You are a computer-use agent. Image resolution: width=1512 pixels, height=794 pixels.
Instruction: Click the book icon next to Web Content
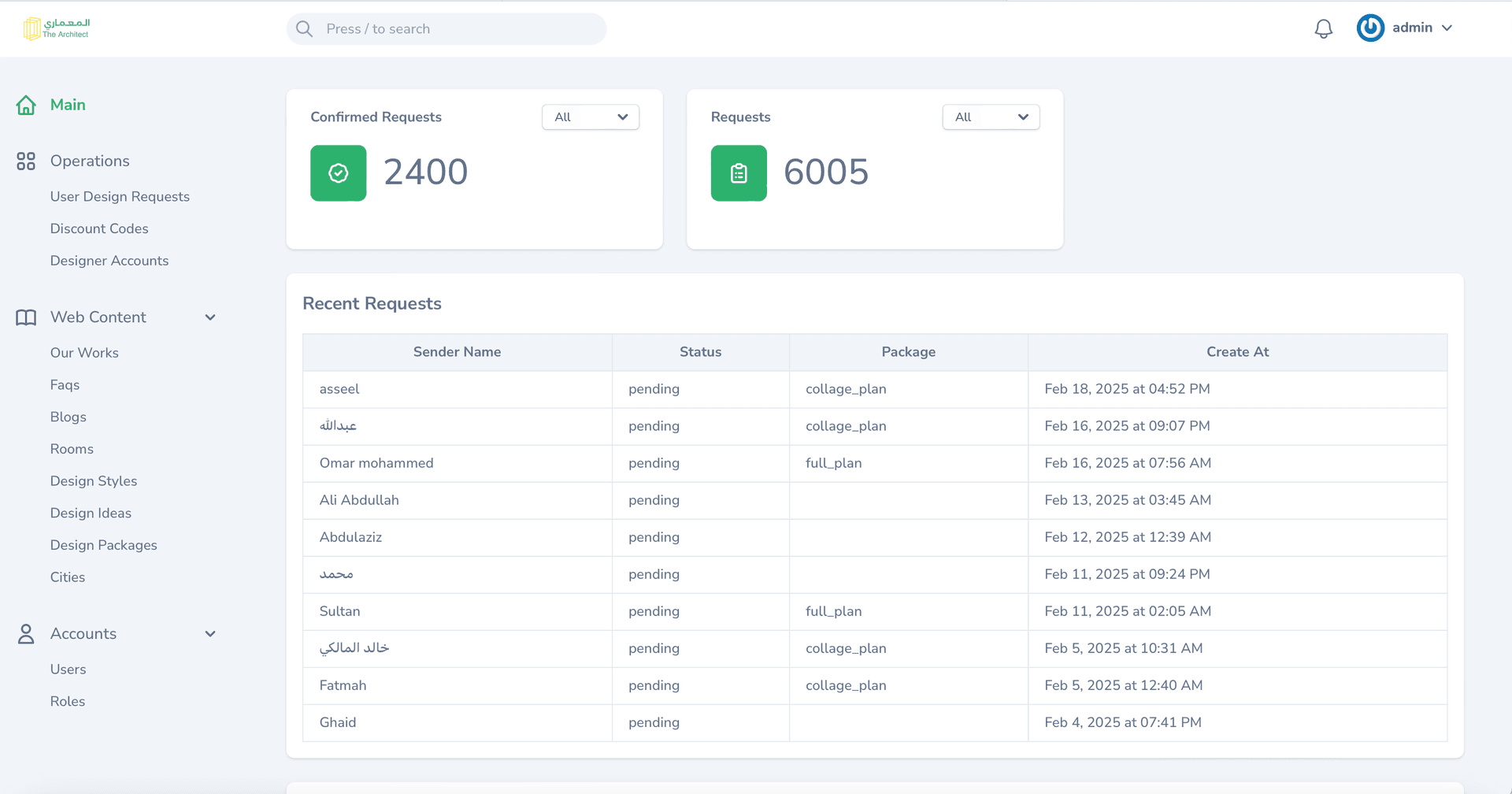coord(26,317)
